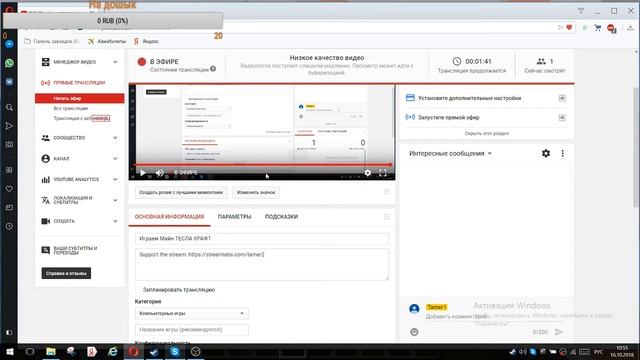Open WhatsApp in Opera sidebar
The image size is (640, 360).
coord(9,63)
